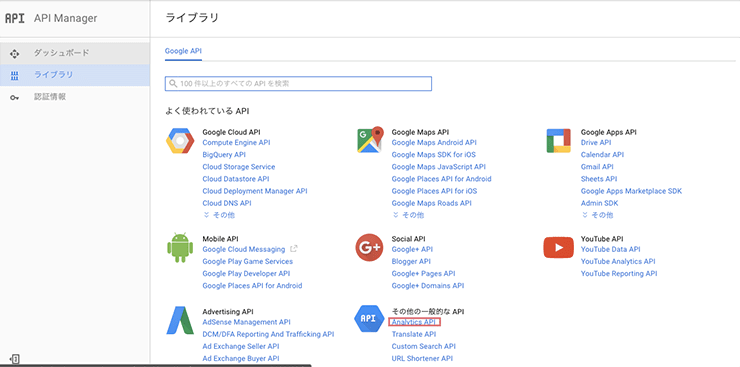Click the YouTube play icon
The height and width of the screenshot is (367, 740).
[x=558, y=248]
